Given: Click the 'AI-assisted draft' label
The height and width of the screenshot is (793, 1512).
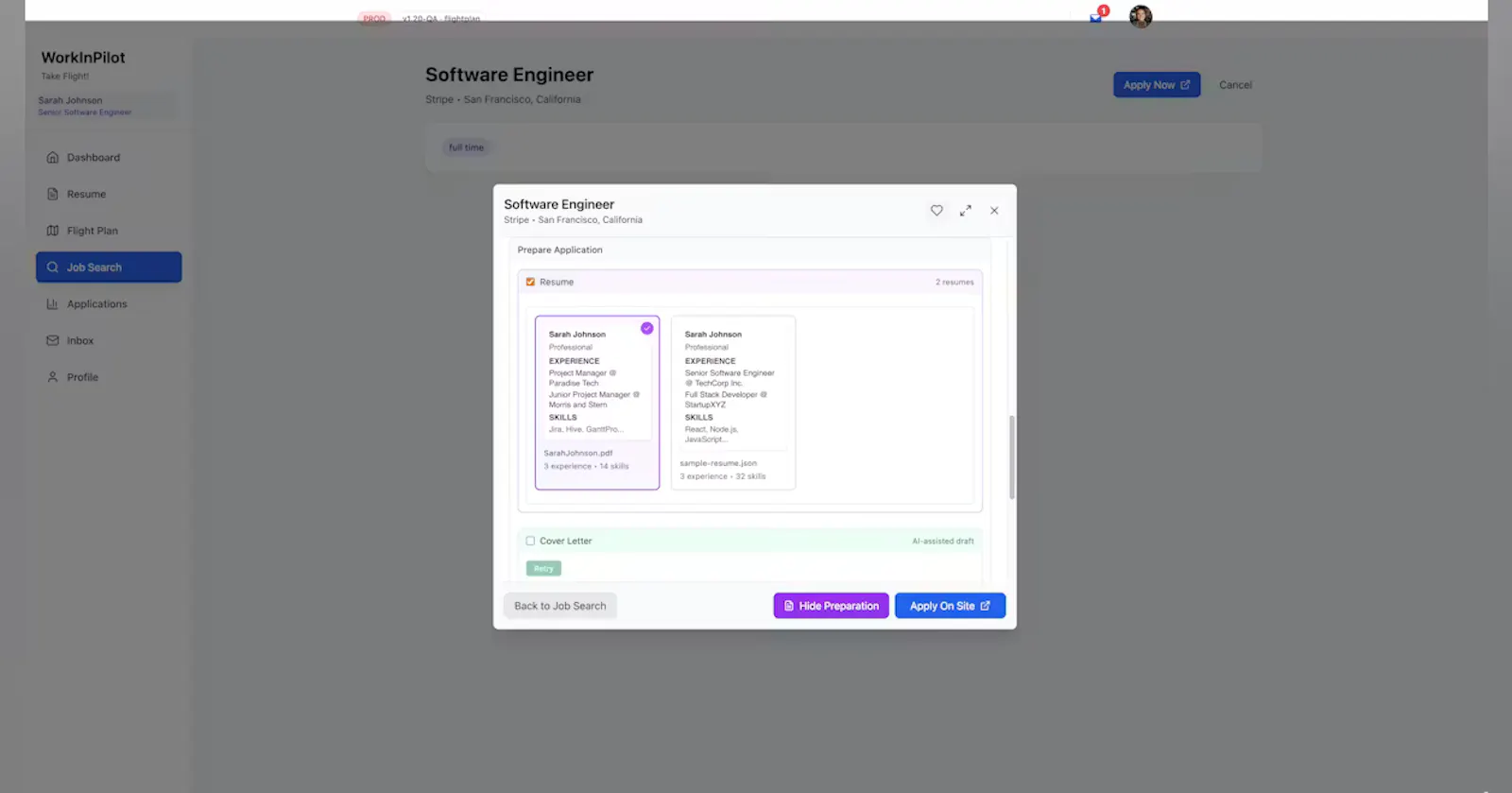Looking at the screenshot, I should 943,542.
